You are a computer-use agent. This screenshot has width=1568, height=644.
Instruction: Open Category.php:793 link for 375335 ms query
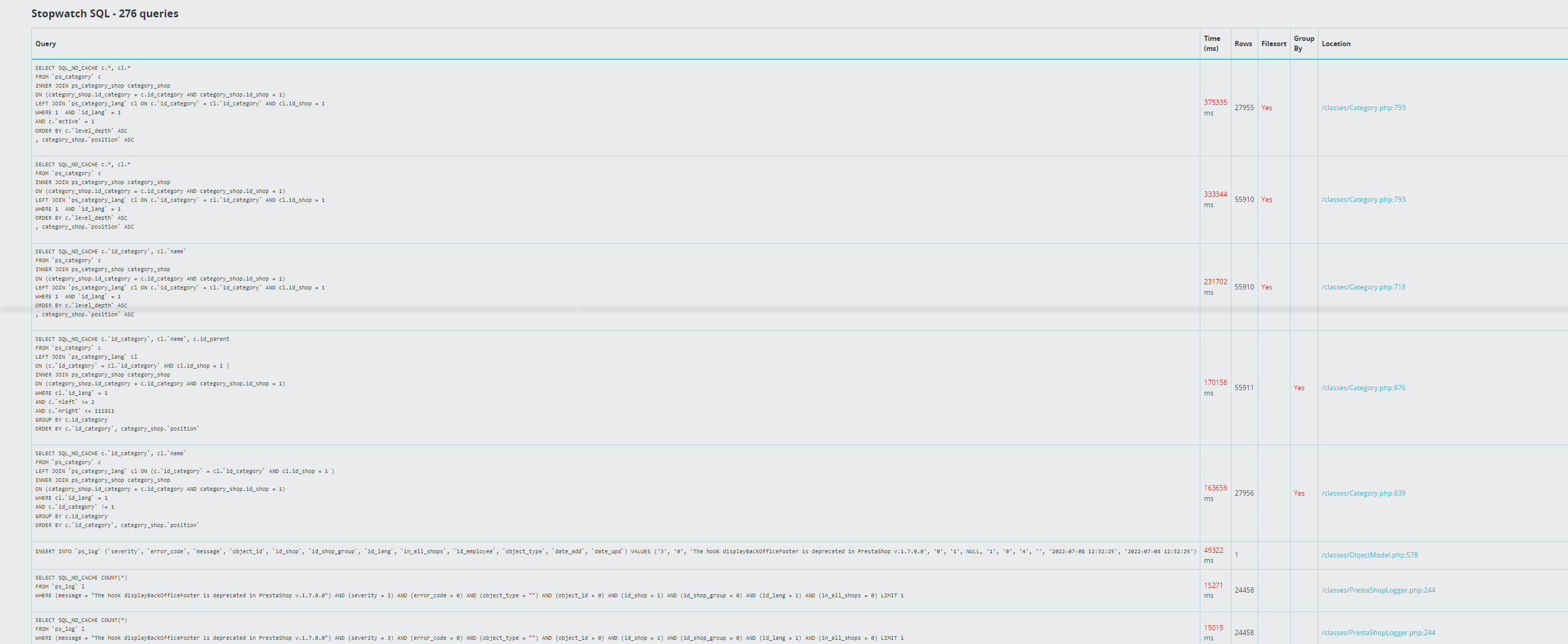click(1363, 108)
